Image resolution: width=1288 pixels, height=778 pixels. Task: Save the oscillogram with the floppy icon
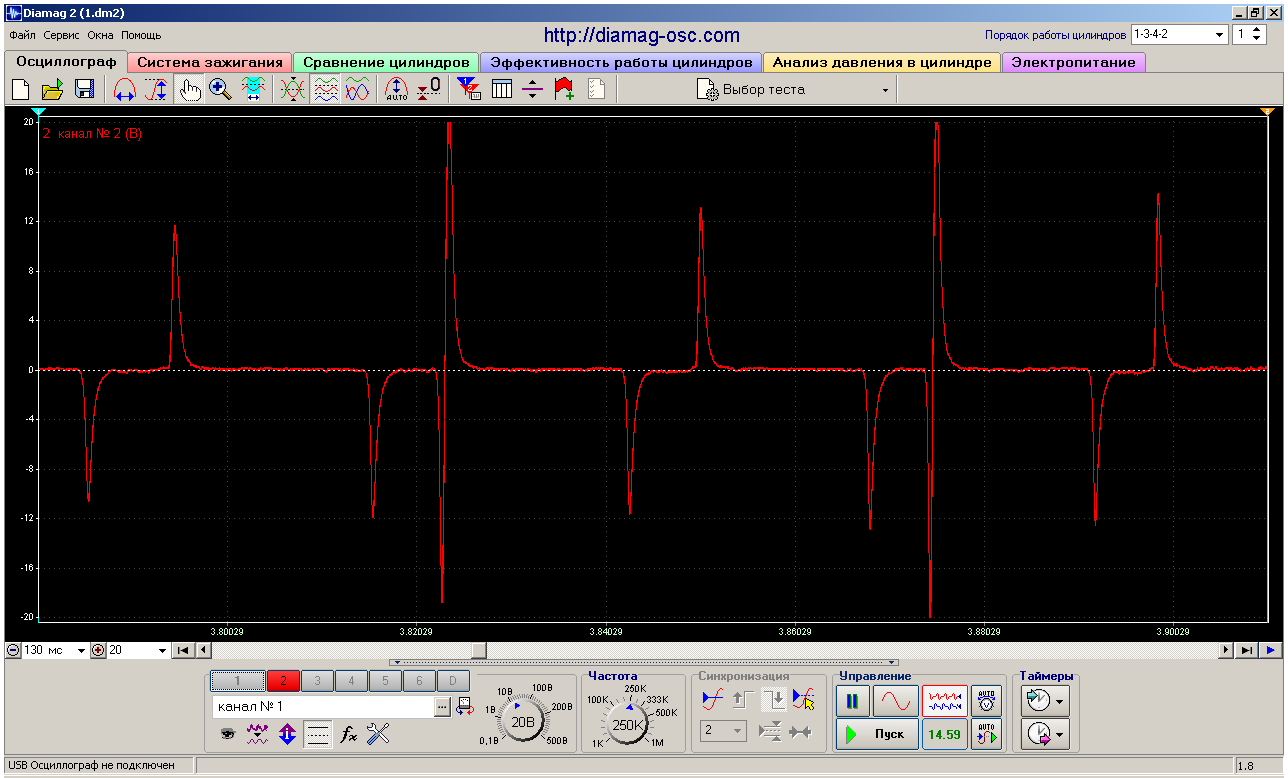coord(84,89)
